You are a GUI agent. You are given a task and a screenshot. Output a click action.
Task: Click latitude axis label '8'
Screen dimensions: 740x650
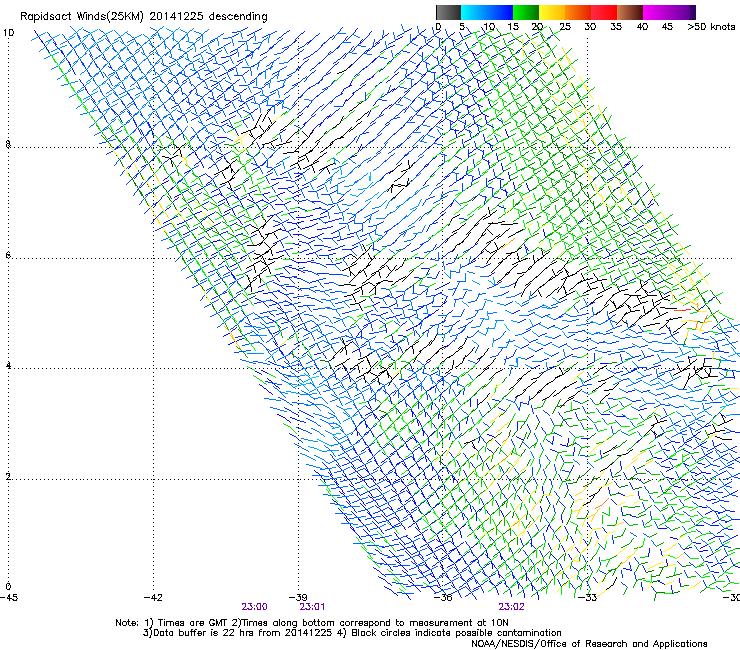(8, 144)
